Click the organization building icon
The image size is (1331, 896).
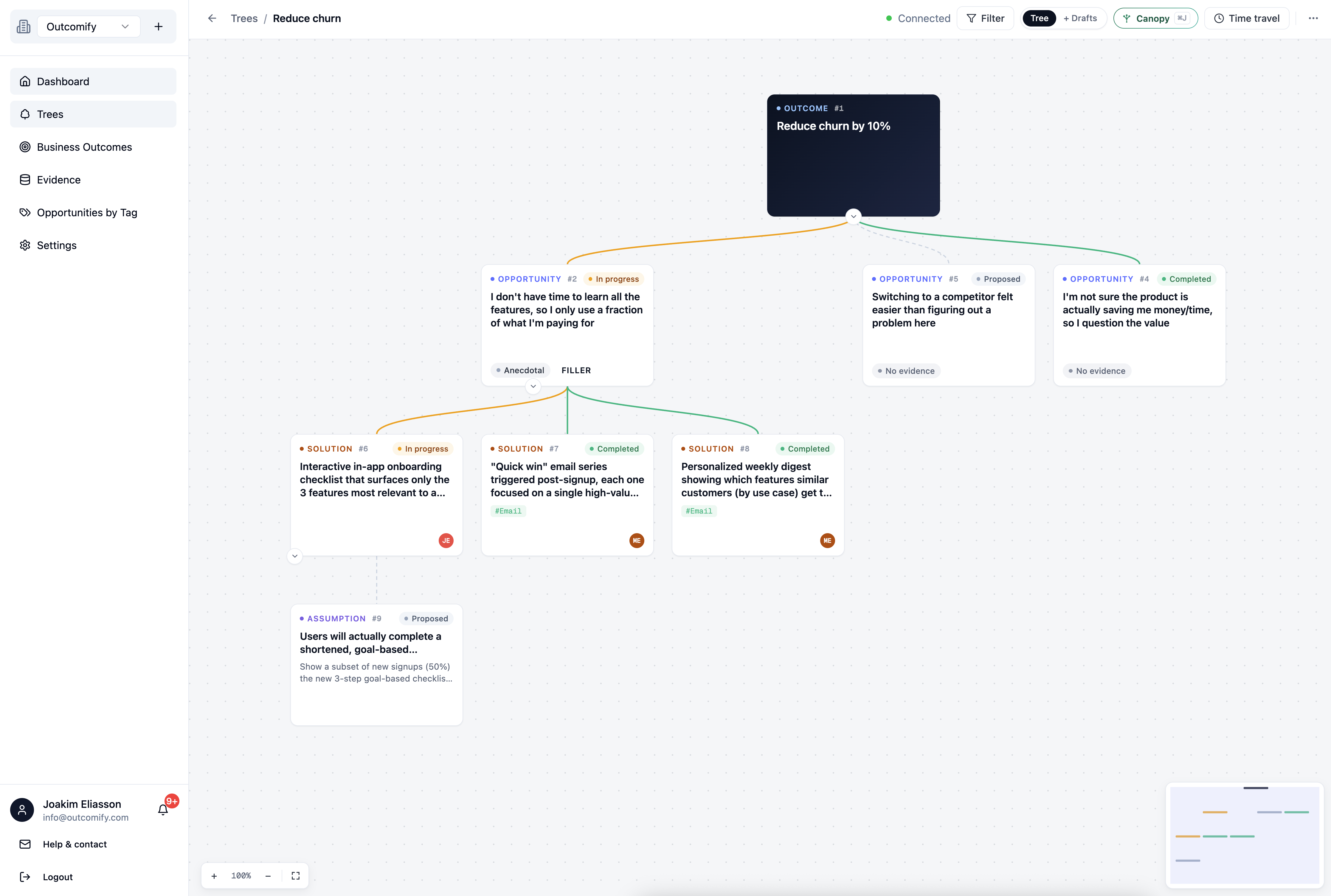click(x=24, y=26)
